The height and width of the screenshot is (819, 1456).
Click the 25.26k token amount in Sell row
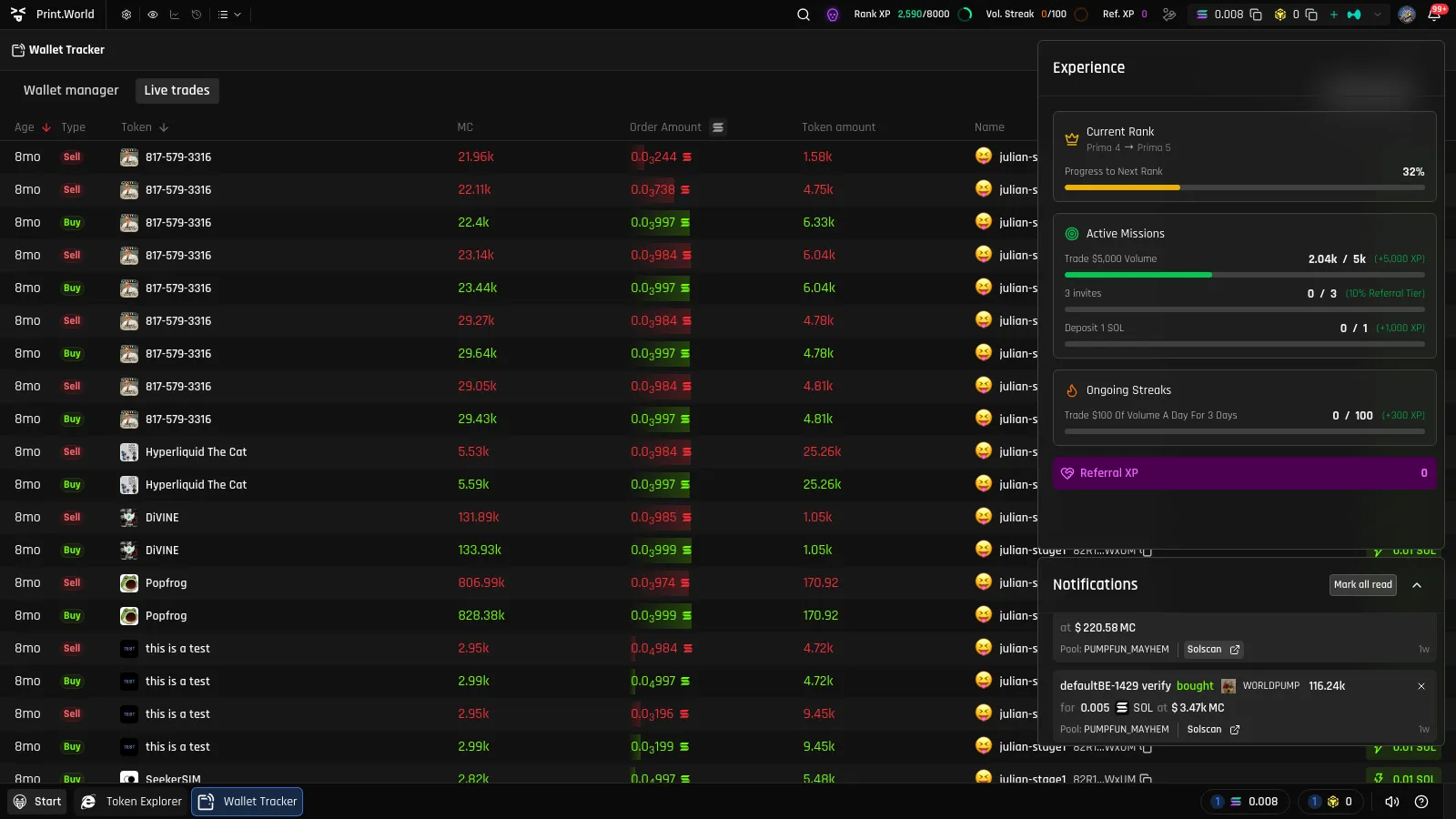point(822,452)
